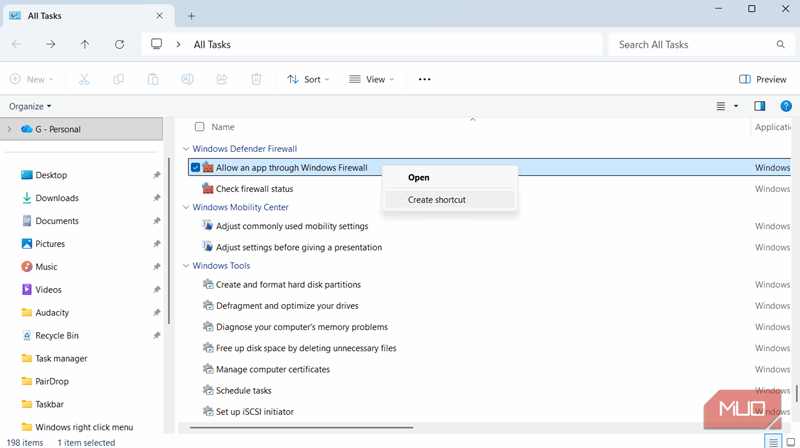800x448 pixels.
Task: Click the Up arrow navigation icon
Action: (85, 44)
